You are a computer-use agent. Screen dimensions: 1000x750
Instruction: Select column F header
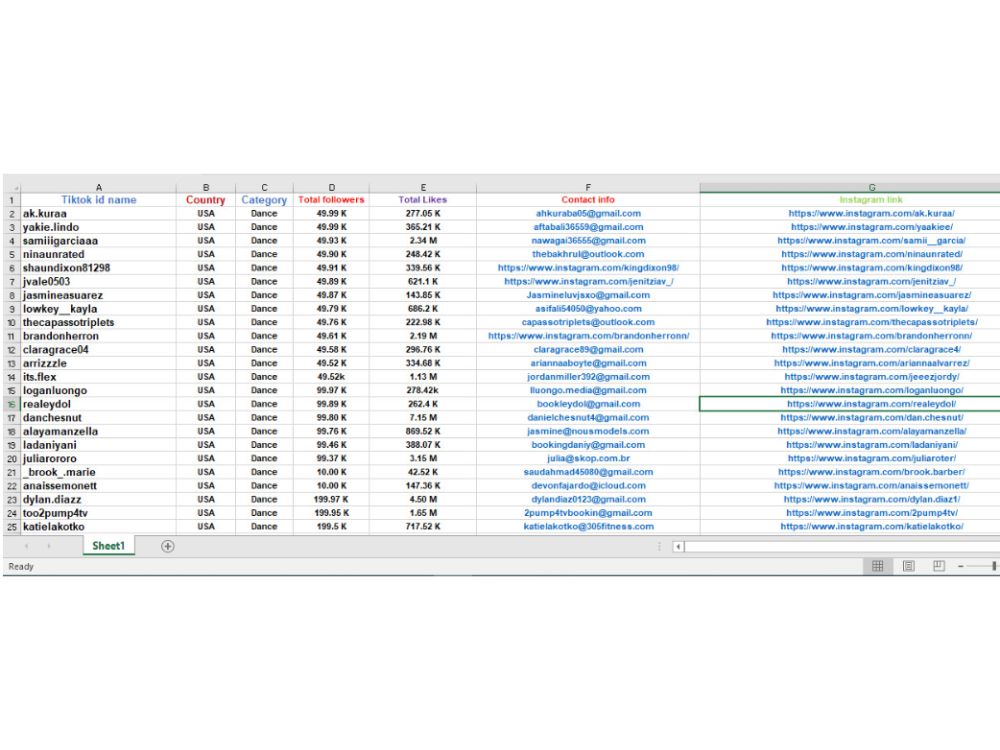click(588, 188)
